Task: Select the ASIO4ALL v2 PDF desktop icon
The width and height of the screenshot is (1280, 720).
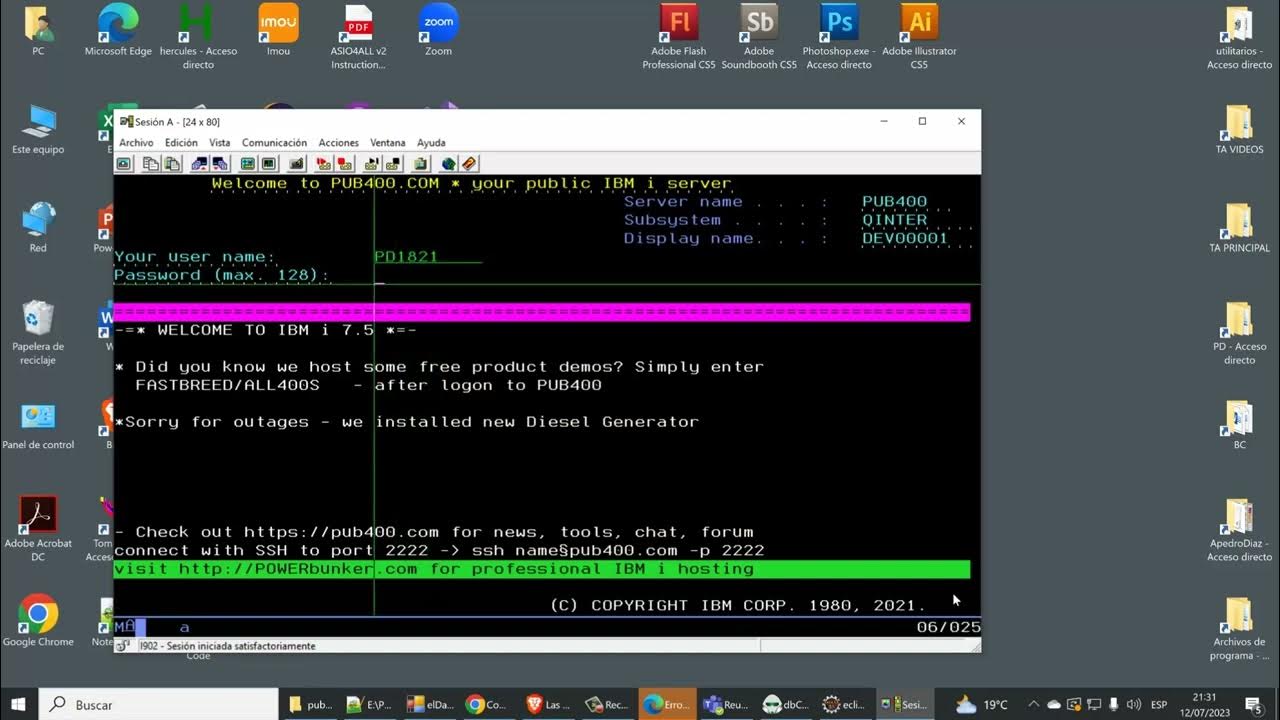Action: pyautogui.click(x=358, y=37)
